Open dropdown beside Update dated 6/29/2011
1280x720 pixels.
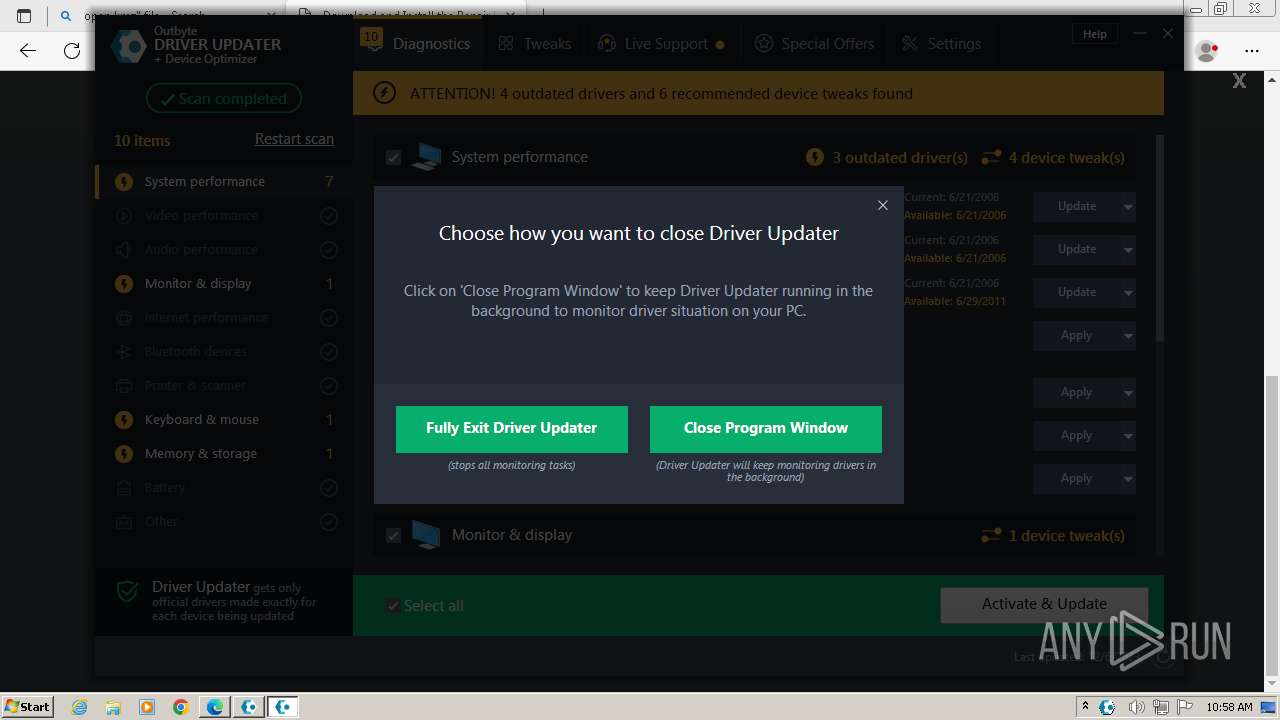coord(1128,293)
